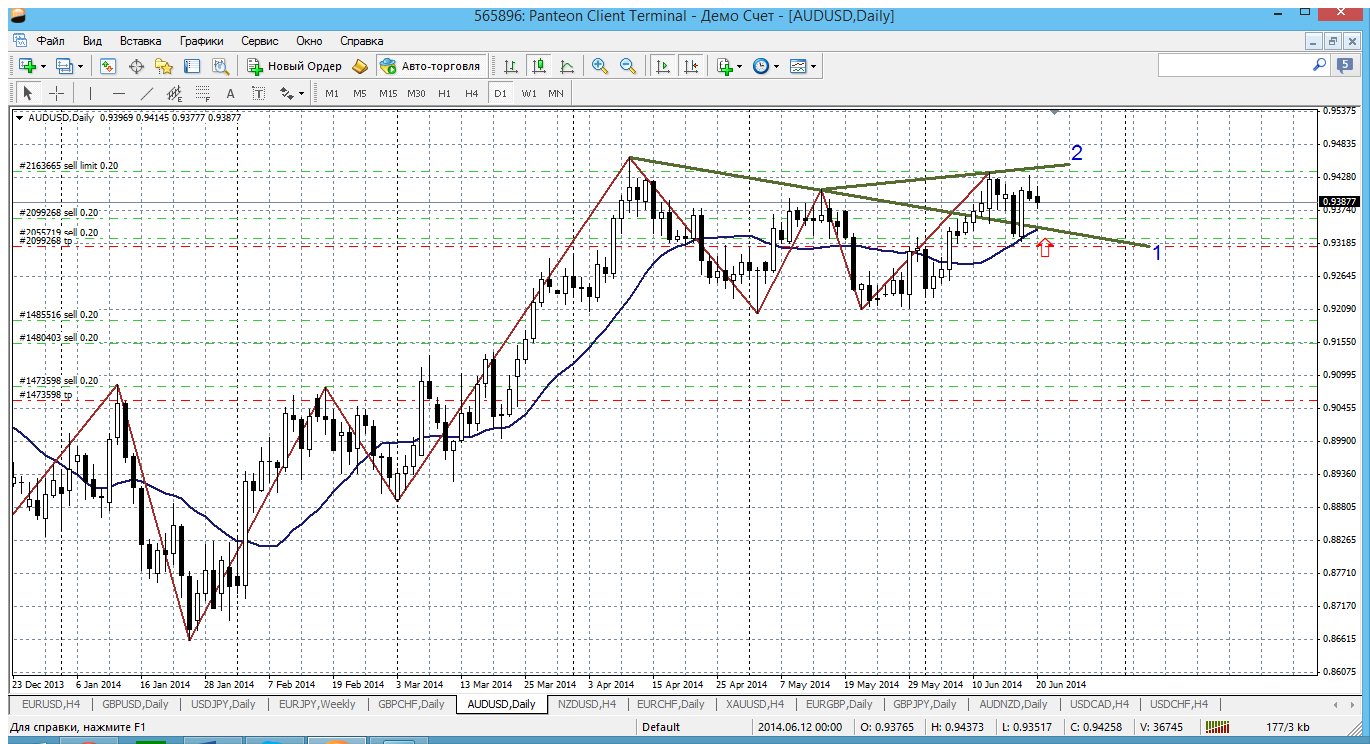Expand the Templates dropdown arrow
This screenshot has width=1370, height=744.
(814, 66)
